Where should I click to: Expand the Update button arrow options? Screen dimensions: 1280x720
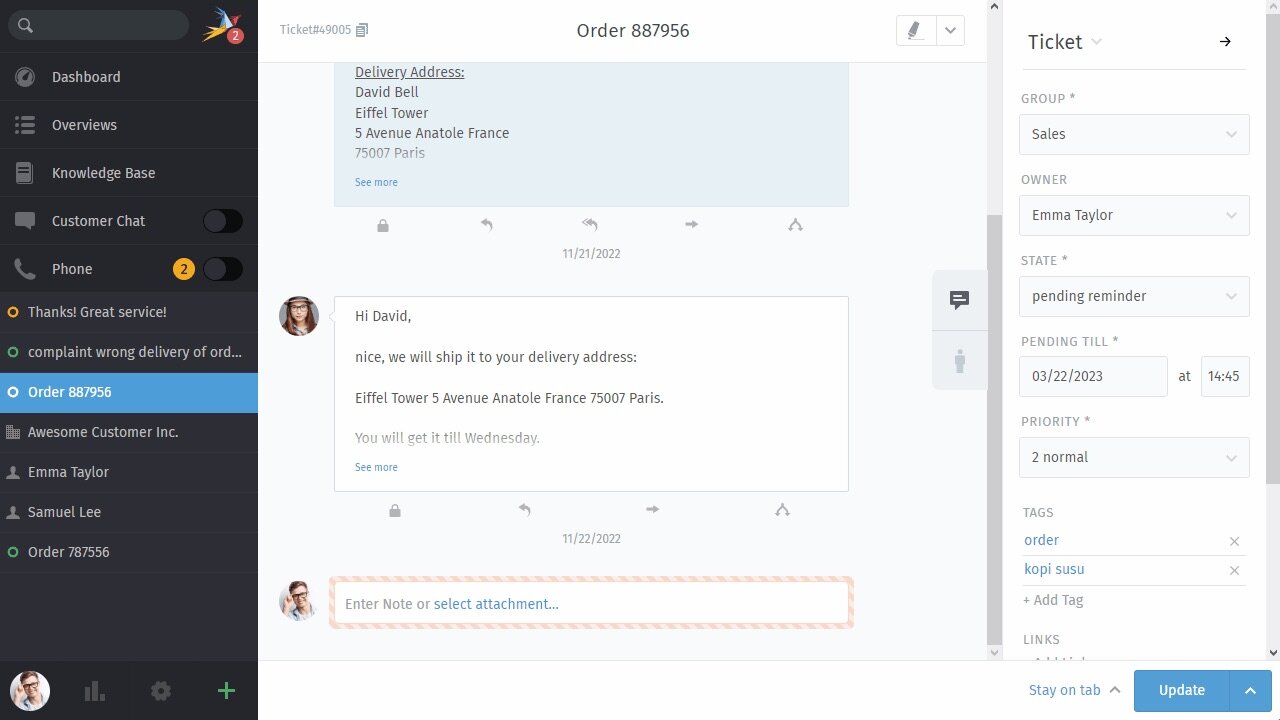pyautogui.click(x=1250, y=690)
